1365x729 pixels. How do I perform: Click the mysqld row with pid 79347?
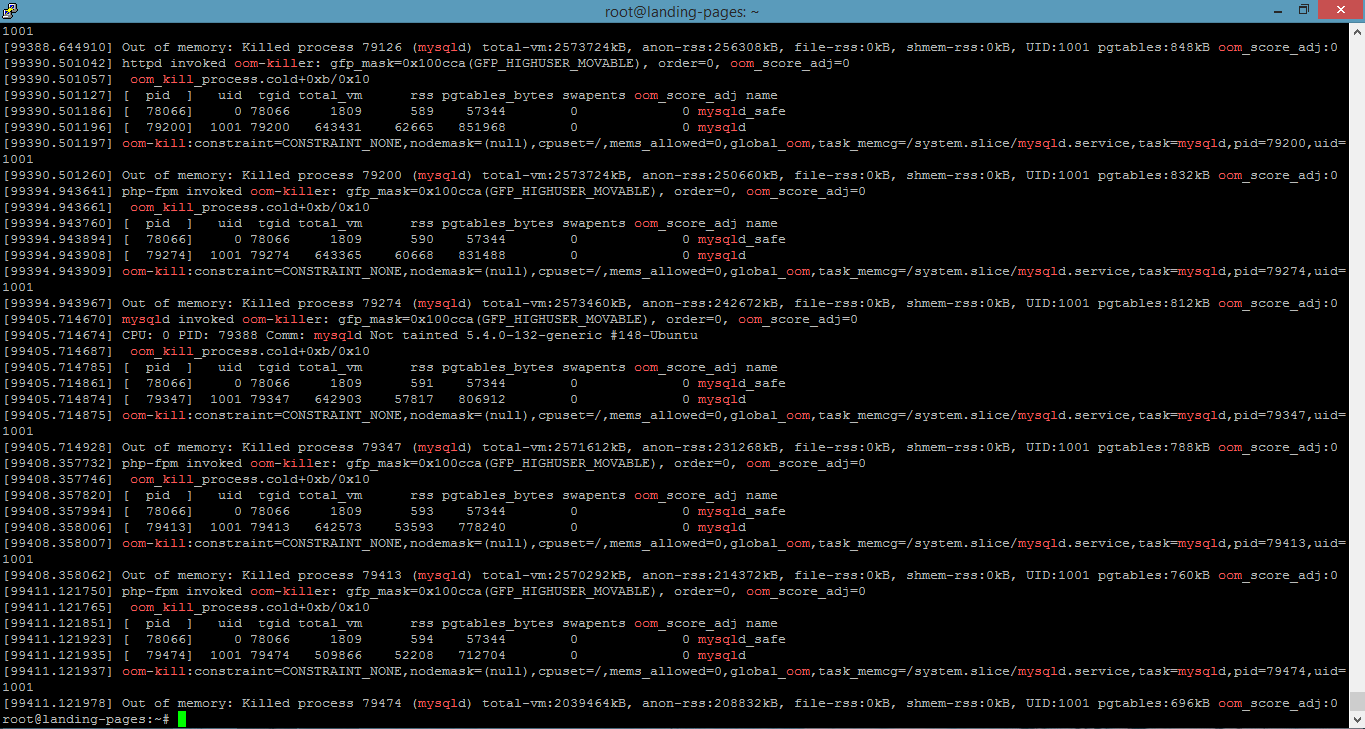click(374, 399)
